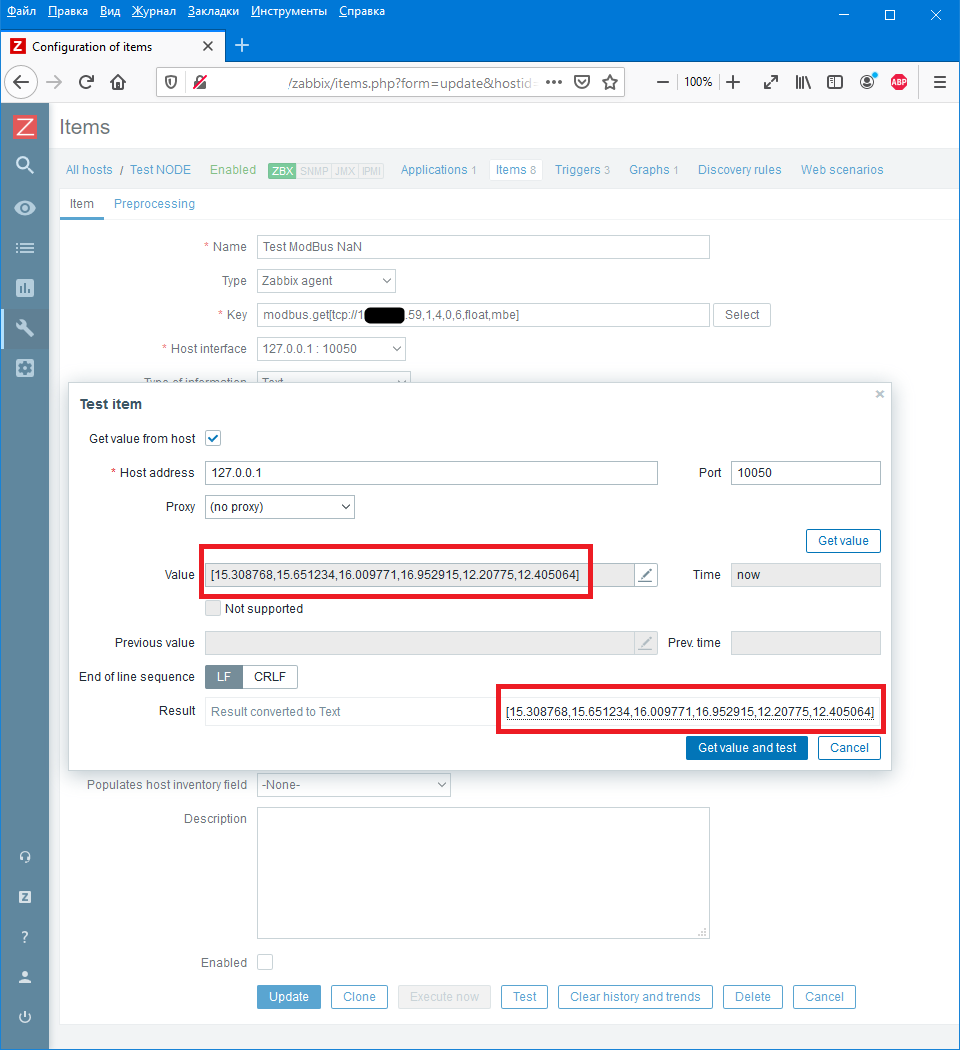Open Host interface dropdown 127.0.0.1 : 10050
The width and height of the screenshot is (960, 1050).
[x=331, y=349]
